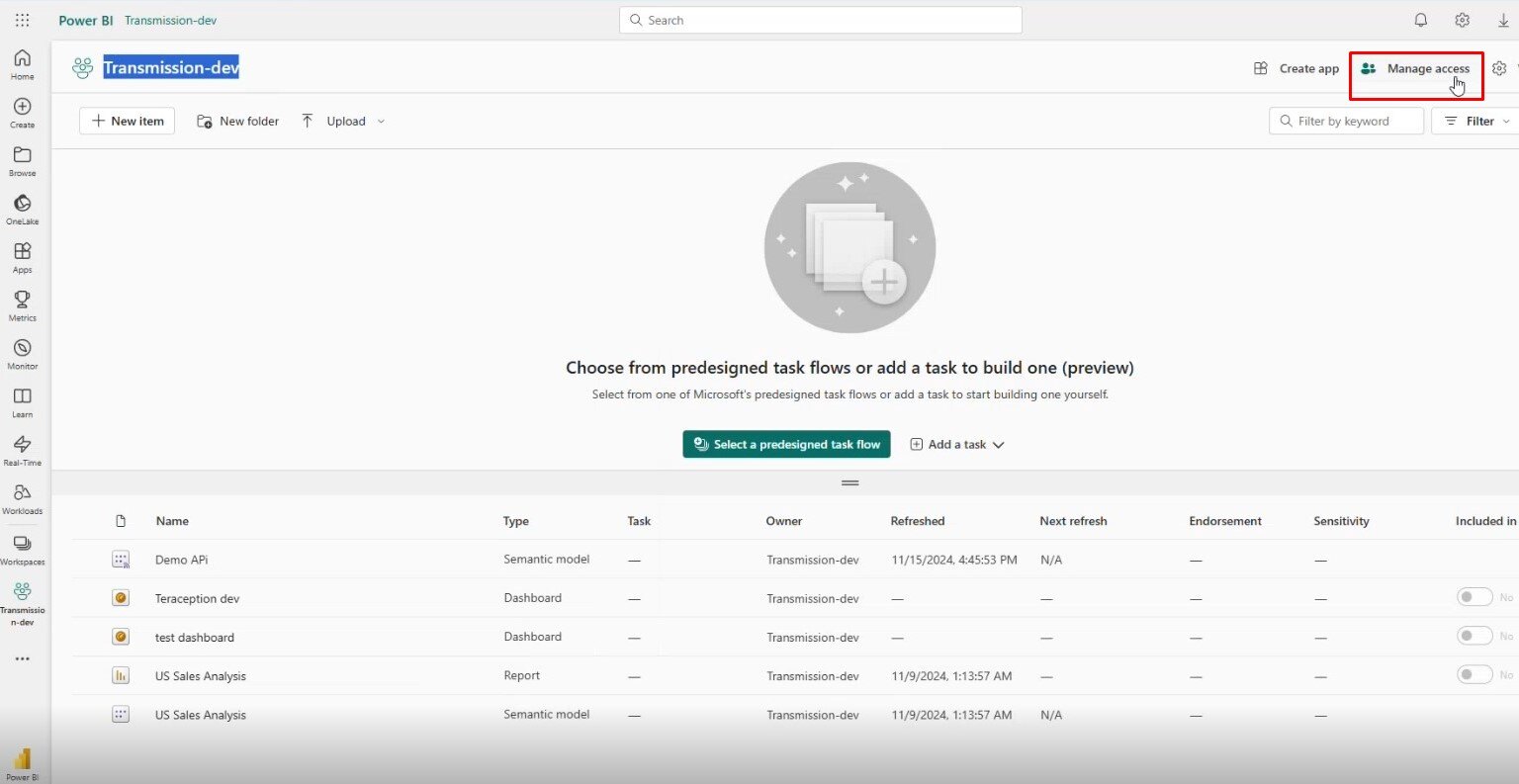Click the Power BI logo at sidebar bottom
This screenshot has height=784, width=1519.
[x=22, y=764]
